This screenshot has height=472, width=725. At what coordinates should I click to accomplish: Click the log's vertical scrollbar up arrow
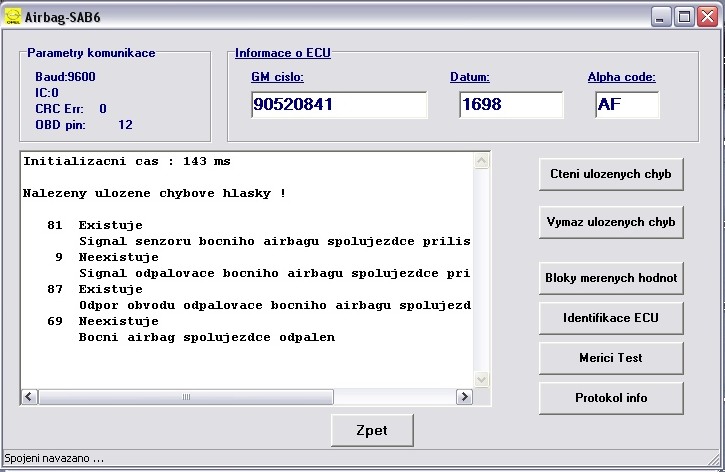click(x=482, y=161)
